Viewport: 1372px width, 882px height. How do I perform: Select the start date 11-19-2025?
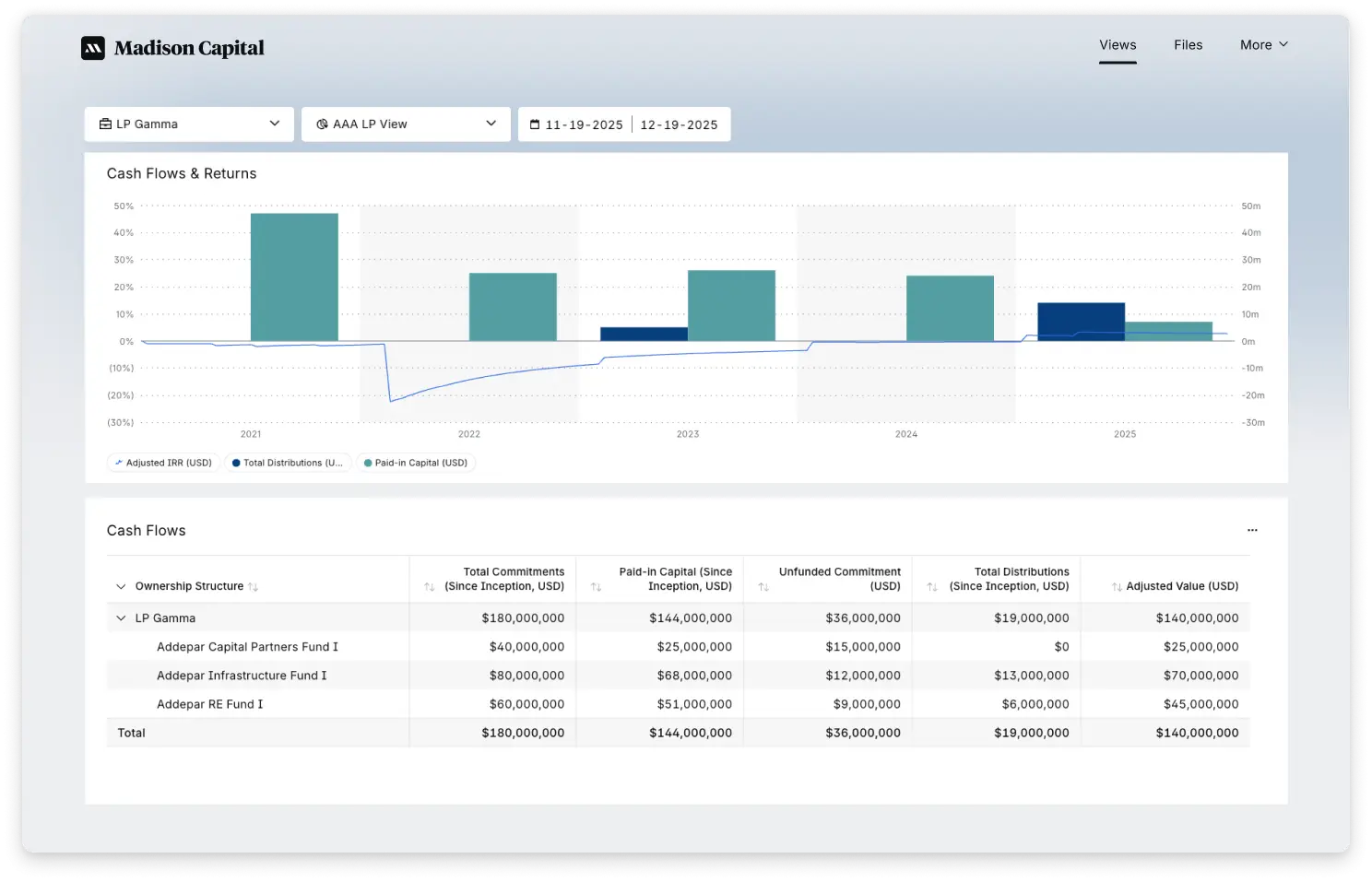pos(584,124)
